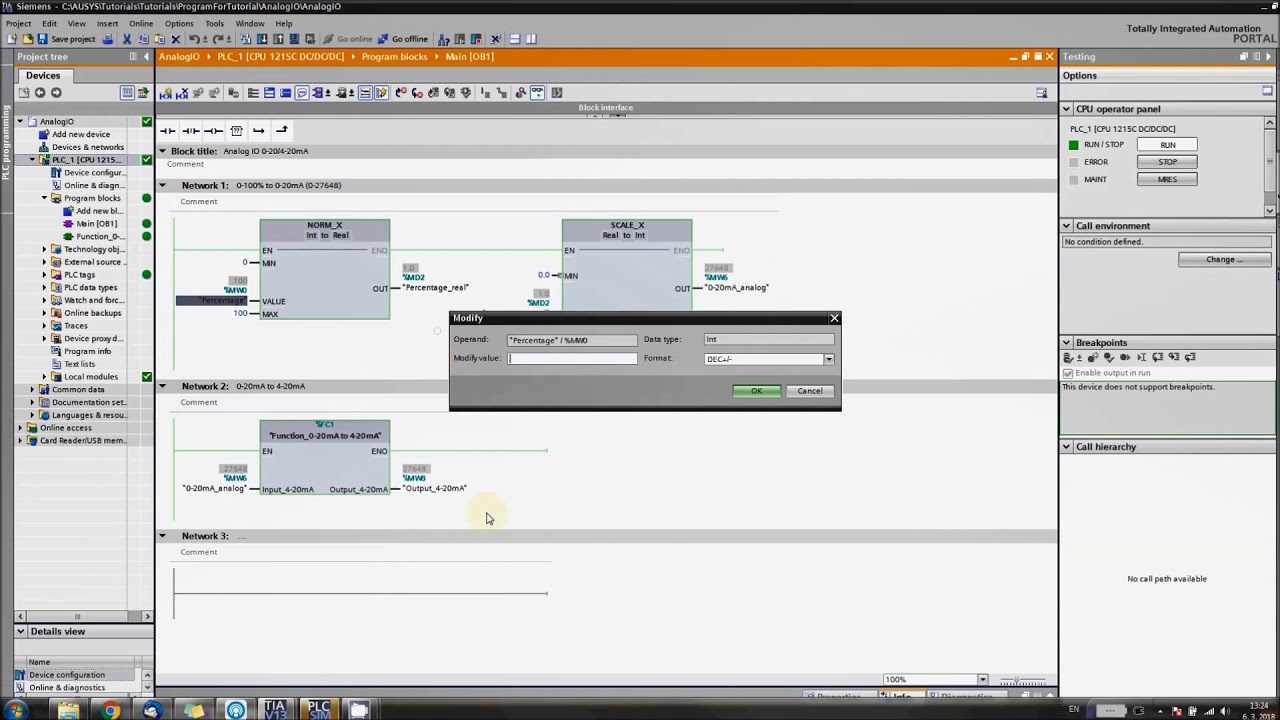Click the forward arrow in project tree
Image resolution: width=1280 pixels, height=720 pixels.
coord(56,93)
